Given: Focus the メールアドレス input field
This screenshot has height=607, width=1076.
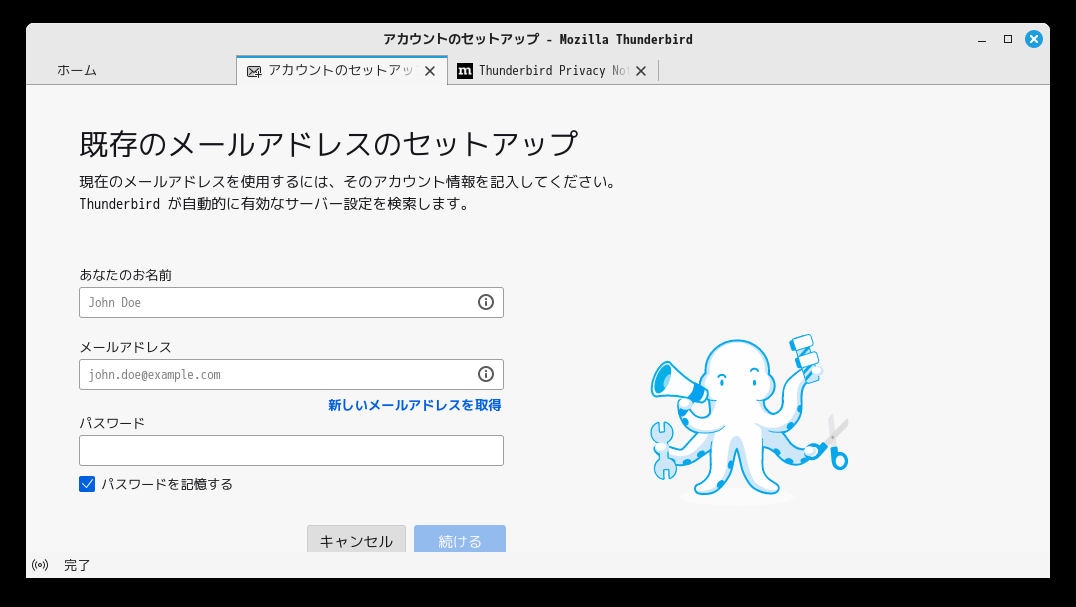Looking at the screenshot, I should pos(291,374).
